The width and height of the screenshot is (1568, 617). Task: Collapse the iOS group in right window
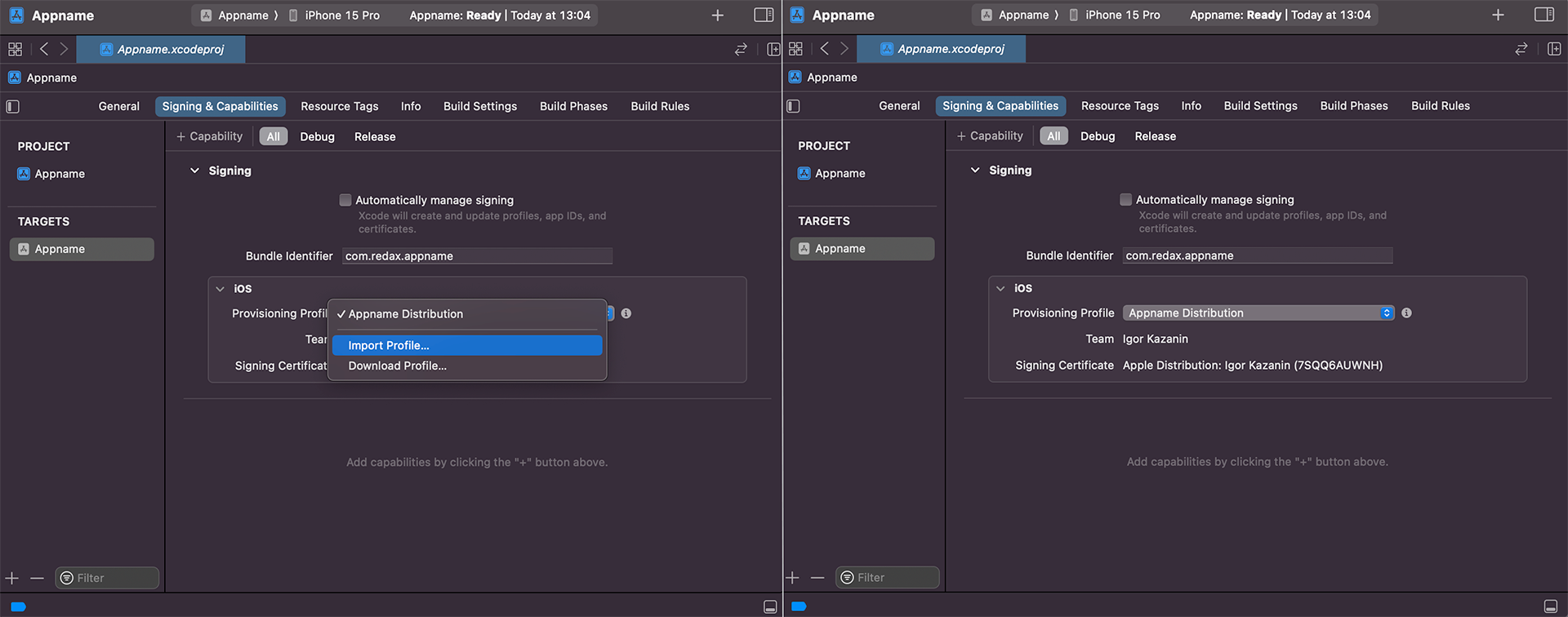pyautogui.click(x=1000, y=288)
